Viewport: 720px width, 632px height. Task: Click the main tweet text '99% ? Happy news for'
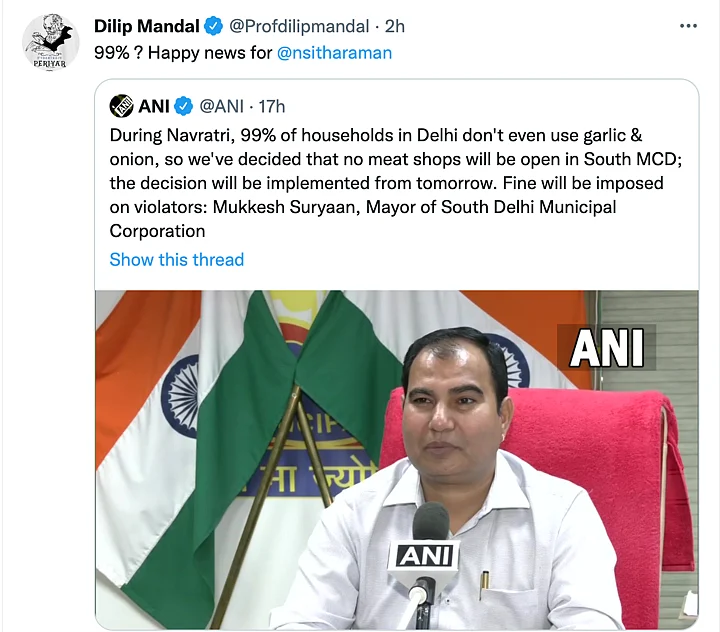[183, 53]
